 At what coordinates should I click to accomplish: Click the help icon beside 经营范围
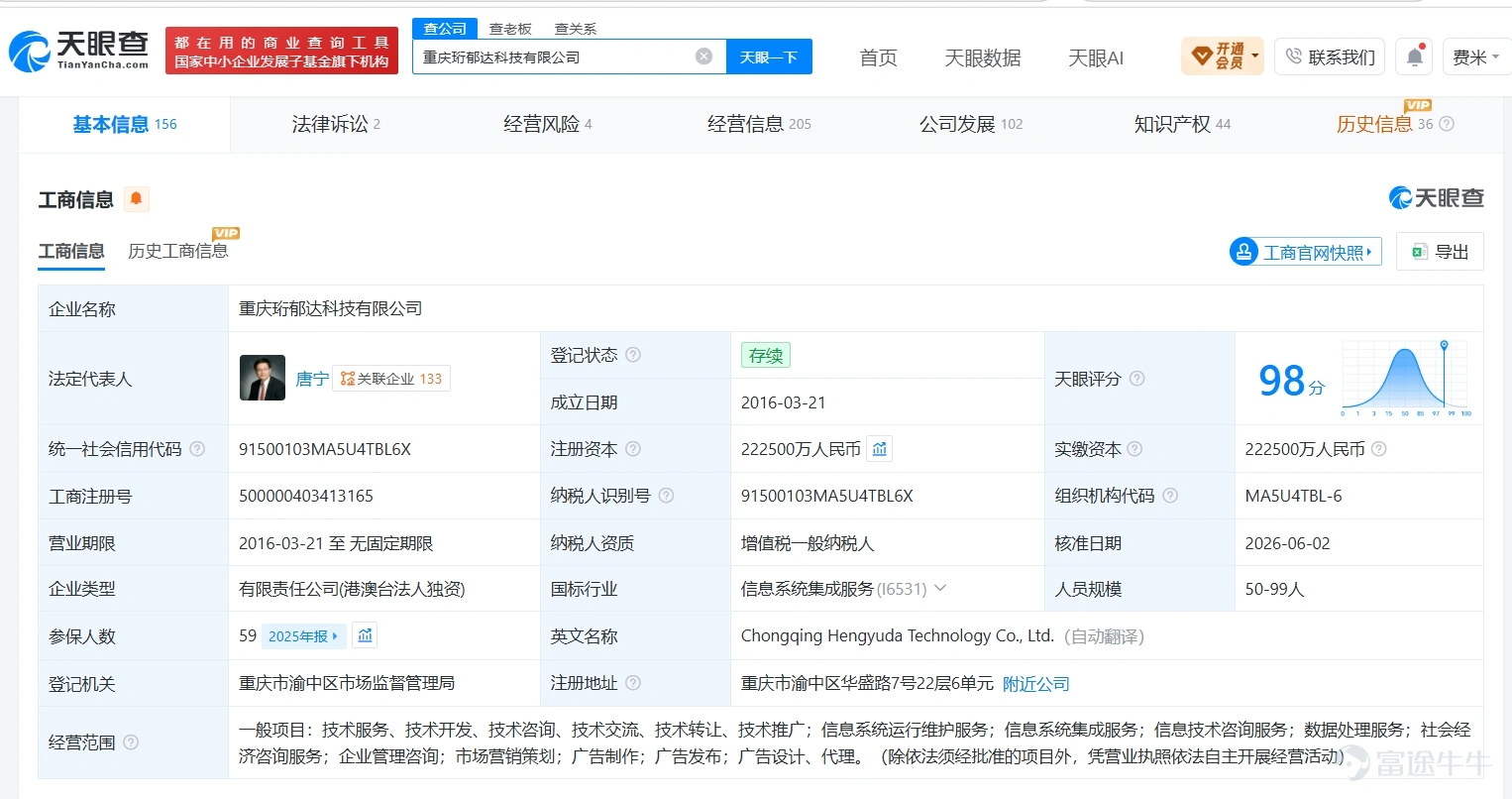[x=131, y=742]
